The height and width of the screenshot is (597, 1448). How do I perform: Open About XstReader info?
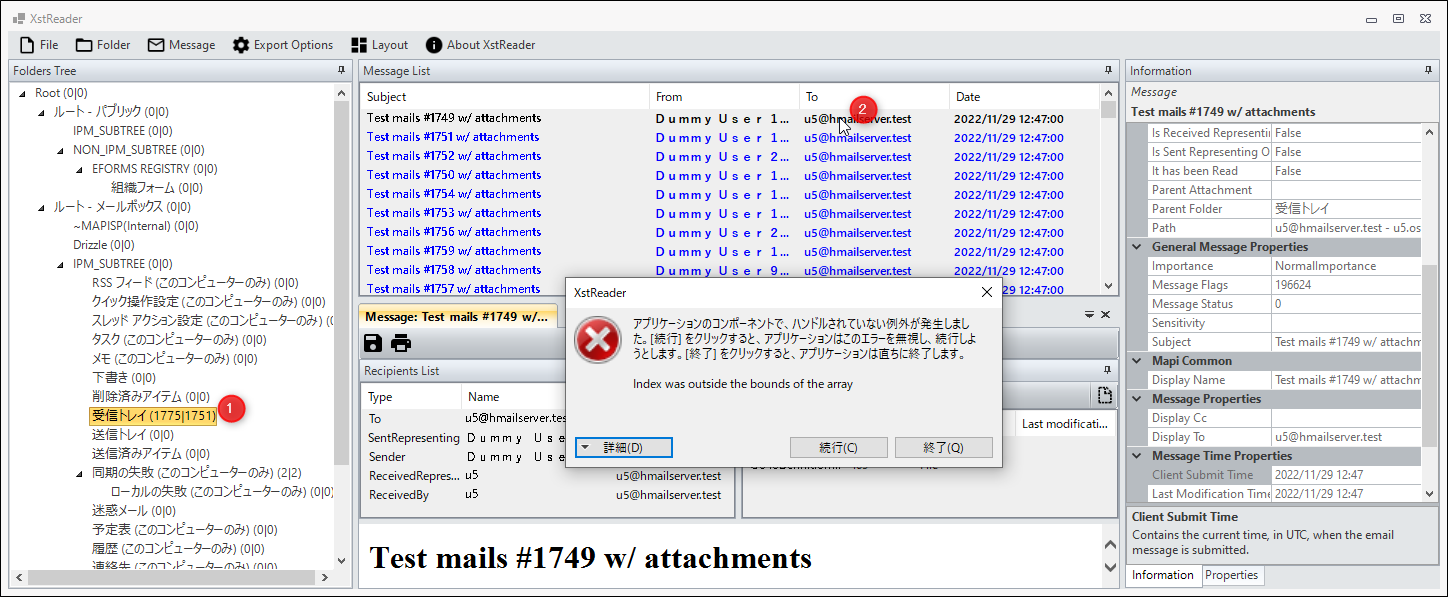(480, 45)
